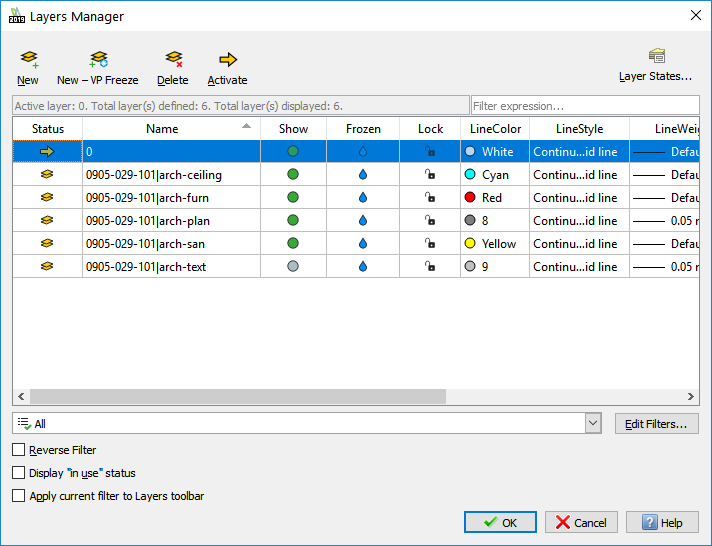Hide the arch-san layer
The width and height of the screenshot is (712, 546).
coord(293,243)
